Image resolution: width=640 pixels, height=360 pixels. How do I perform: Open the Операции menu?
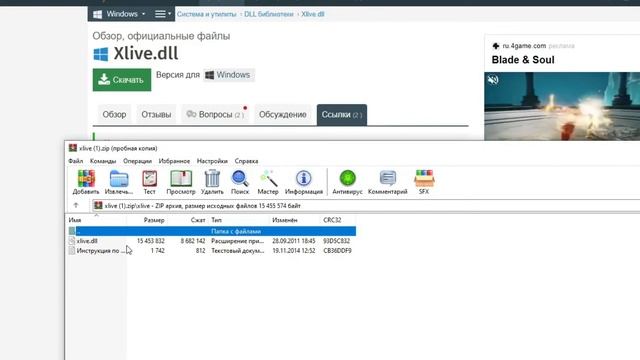coord(138,161)
